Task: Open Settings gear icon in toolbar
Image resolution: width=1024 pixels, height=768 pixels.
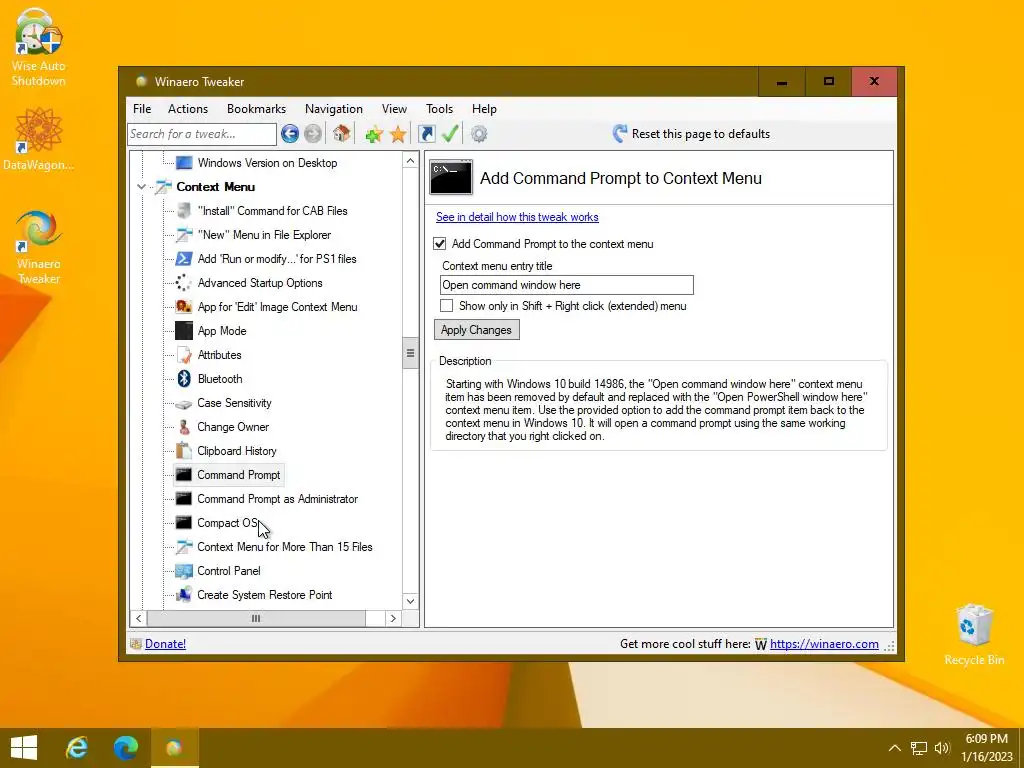Action: (479, 134)
